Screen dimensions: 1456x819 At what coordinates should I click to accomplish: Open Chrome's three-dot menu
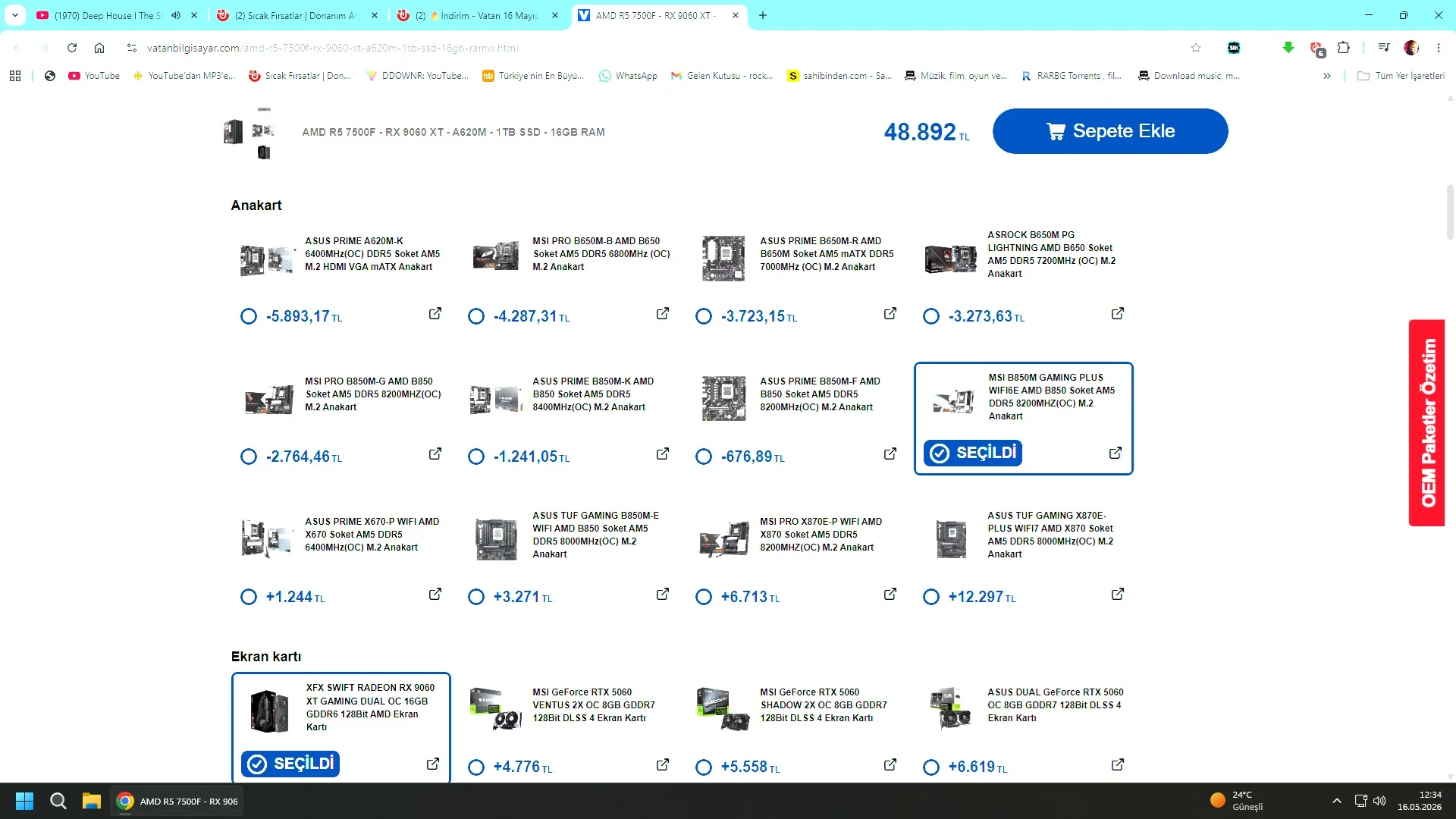click(1439, 48)
